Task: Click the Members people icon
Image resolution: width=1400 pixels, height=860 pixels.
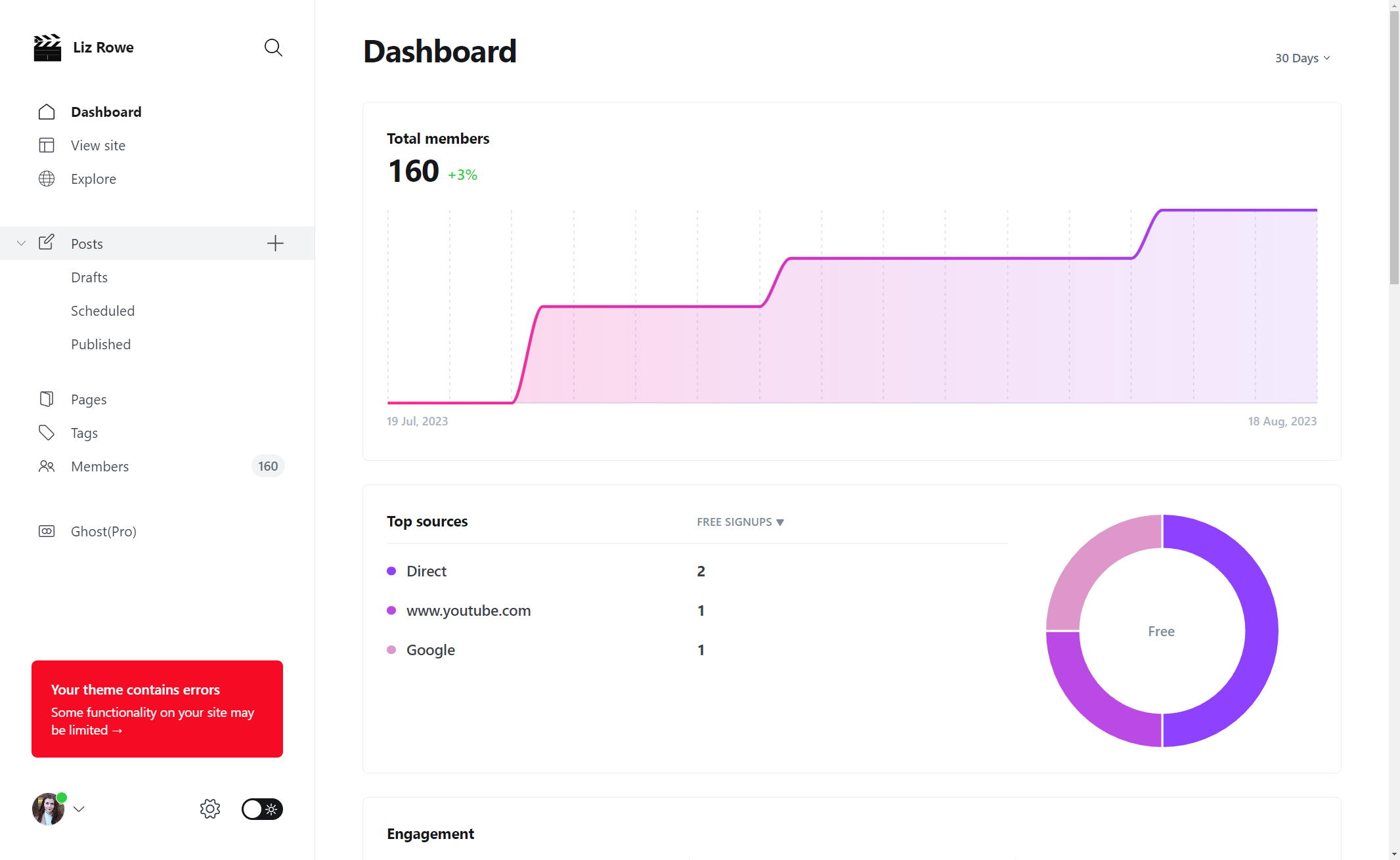Action: coord(47,466)
